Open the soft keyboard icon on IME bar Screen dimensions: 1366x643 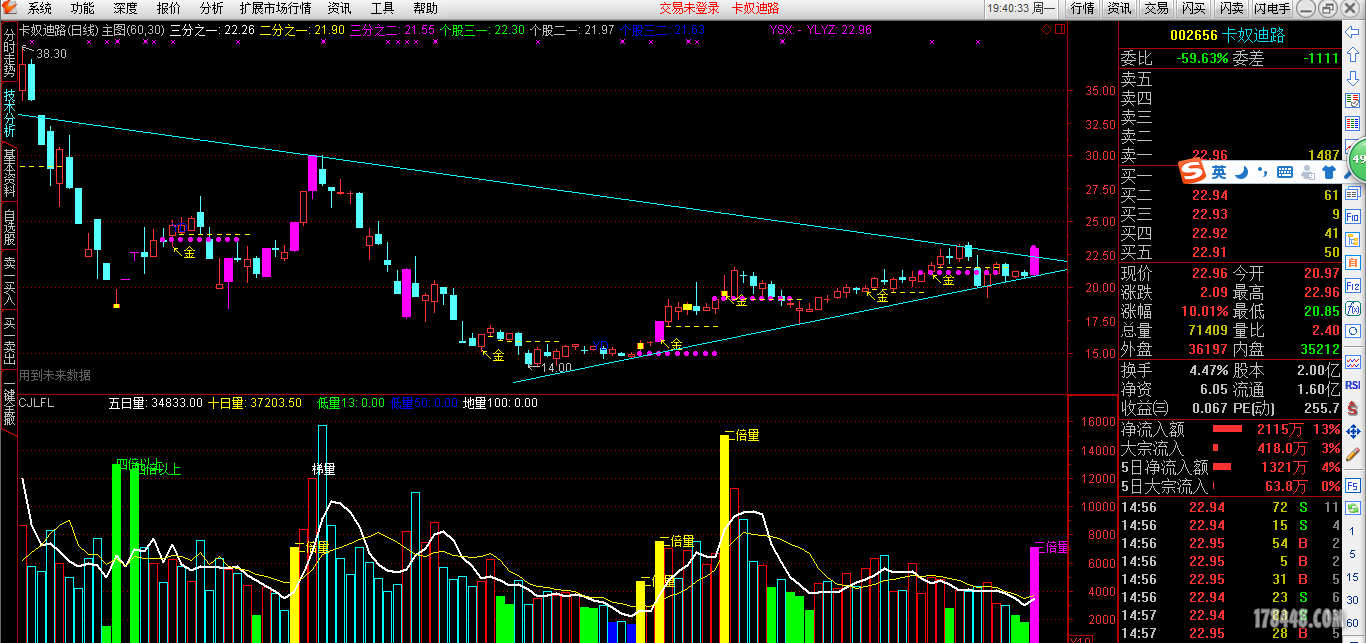click(1284, 172)
